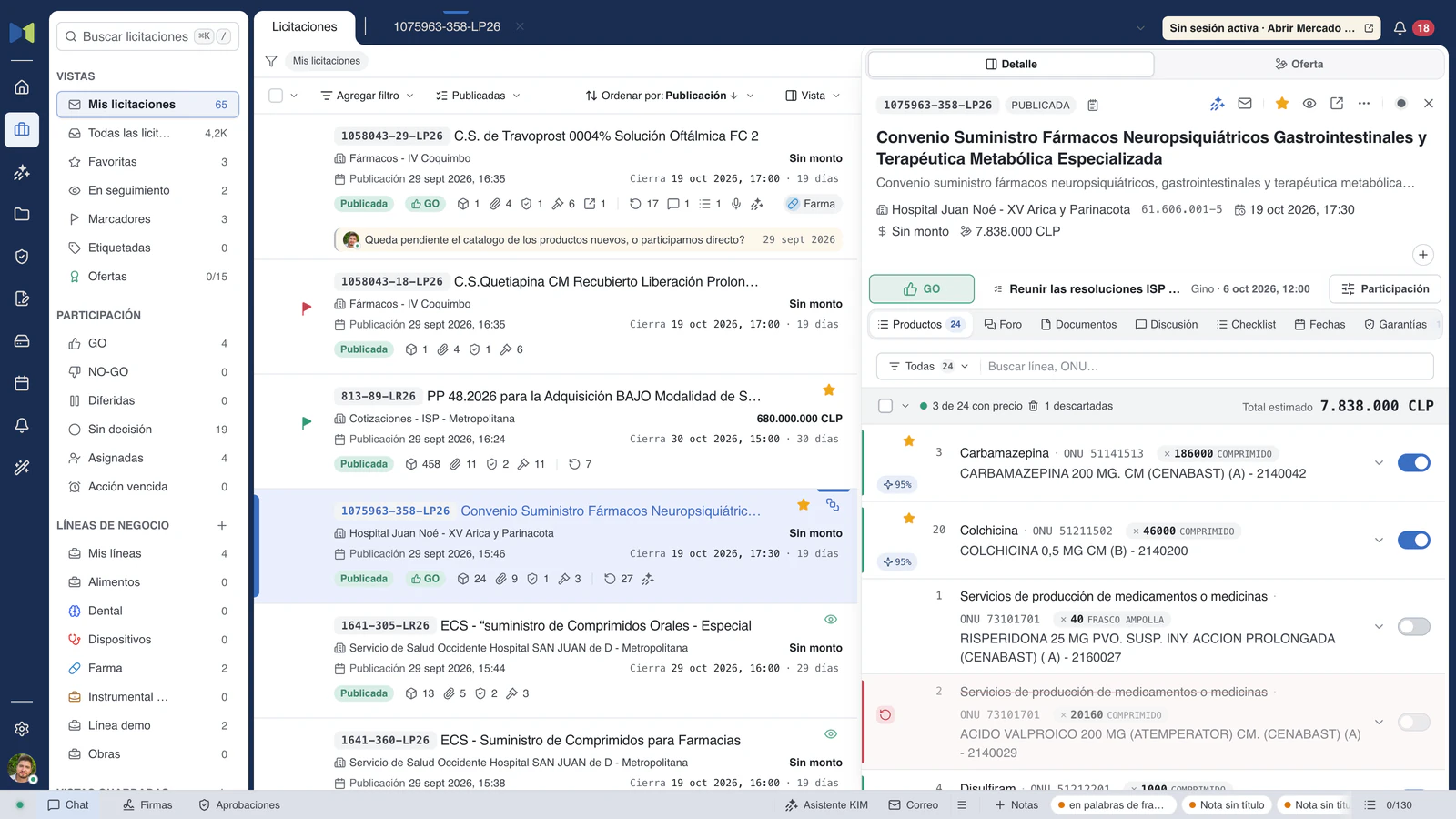This screenshot has height=819, width=1456.
Task: Disable the Carbamazepina product switch
Action: coord(1414,462)
